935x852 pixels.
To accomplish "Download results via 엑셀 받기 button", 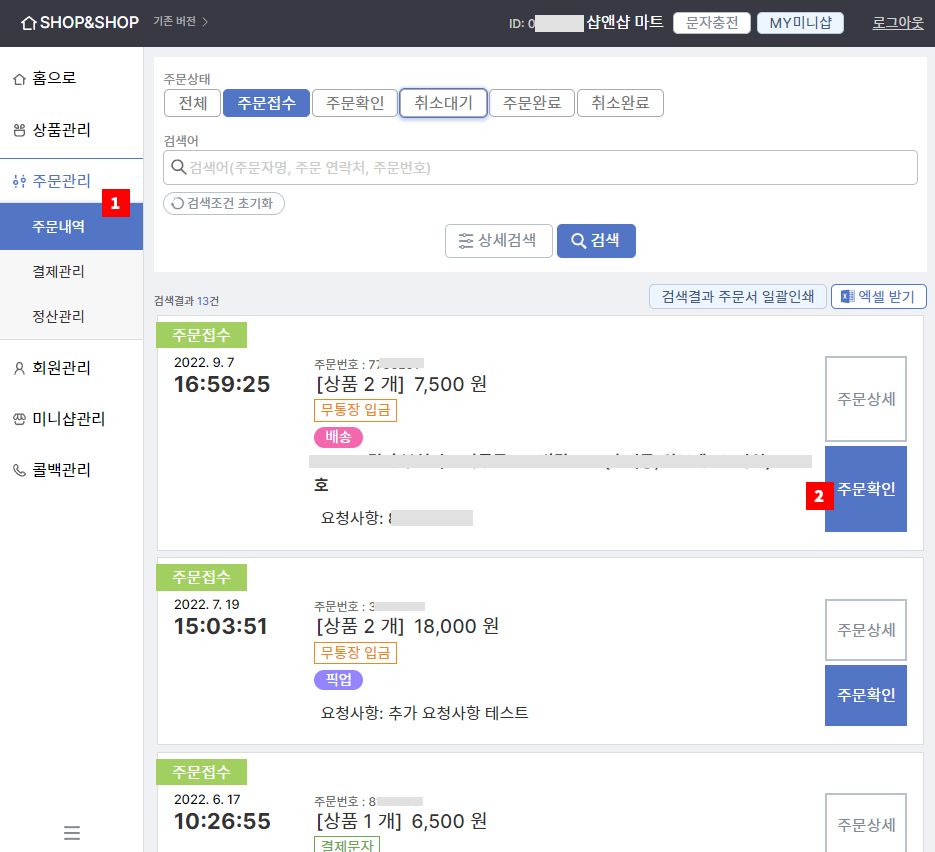I will tap(878, 296).
